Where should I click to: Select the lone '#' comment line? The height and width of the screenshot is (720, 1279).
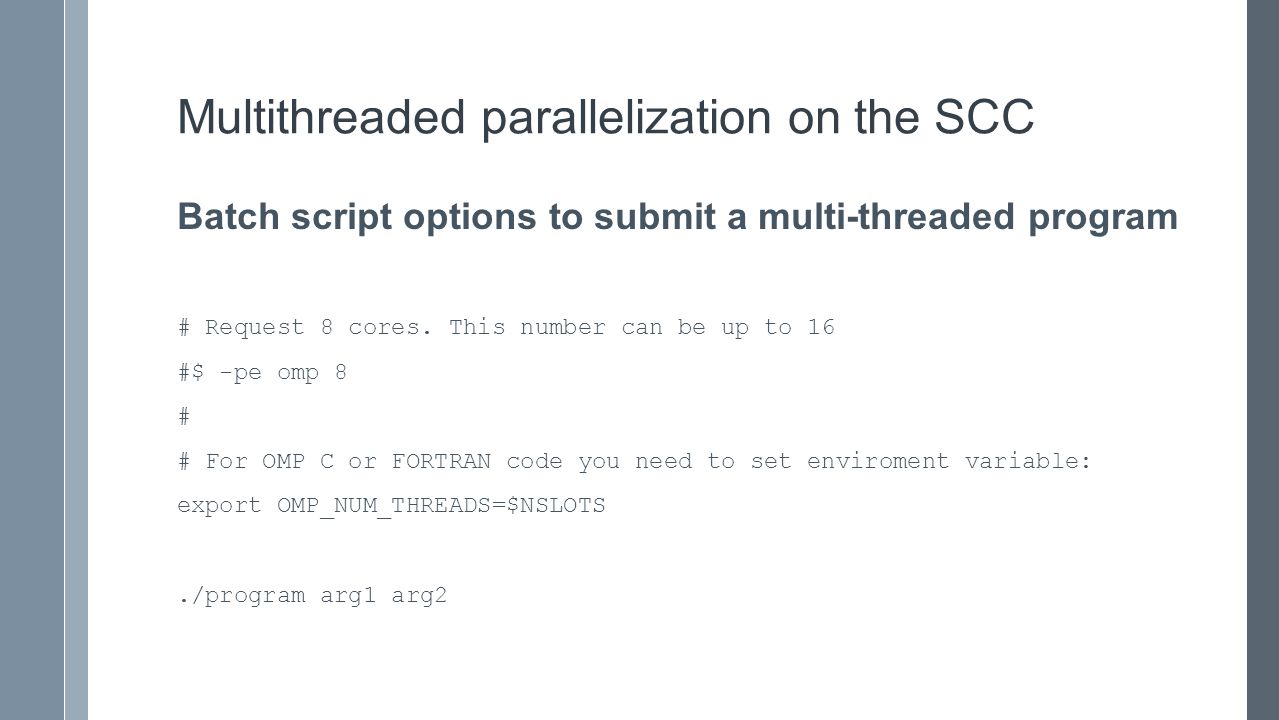tap(184, 417)
